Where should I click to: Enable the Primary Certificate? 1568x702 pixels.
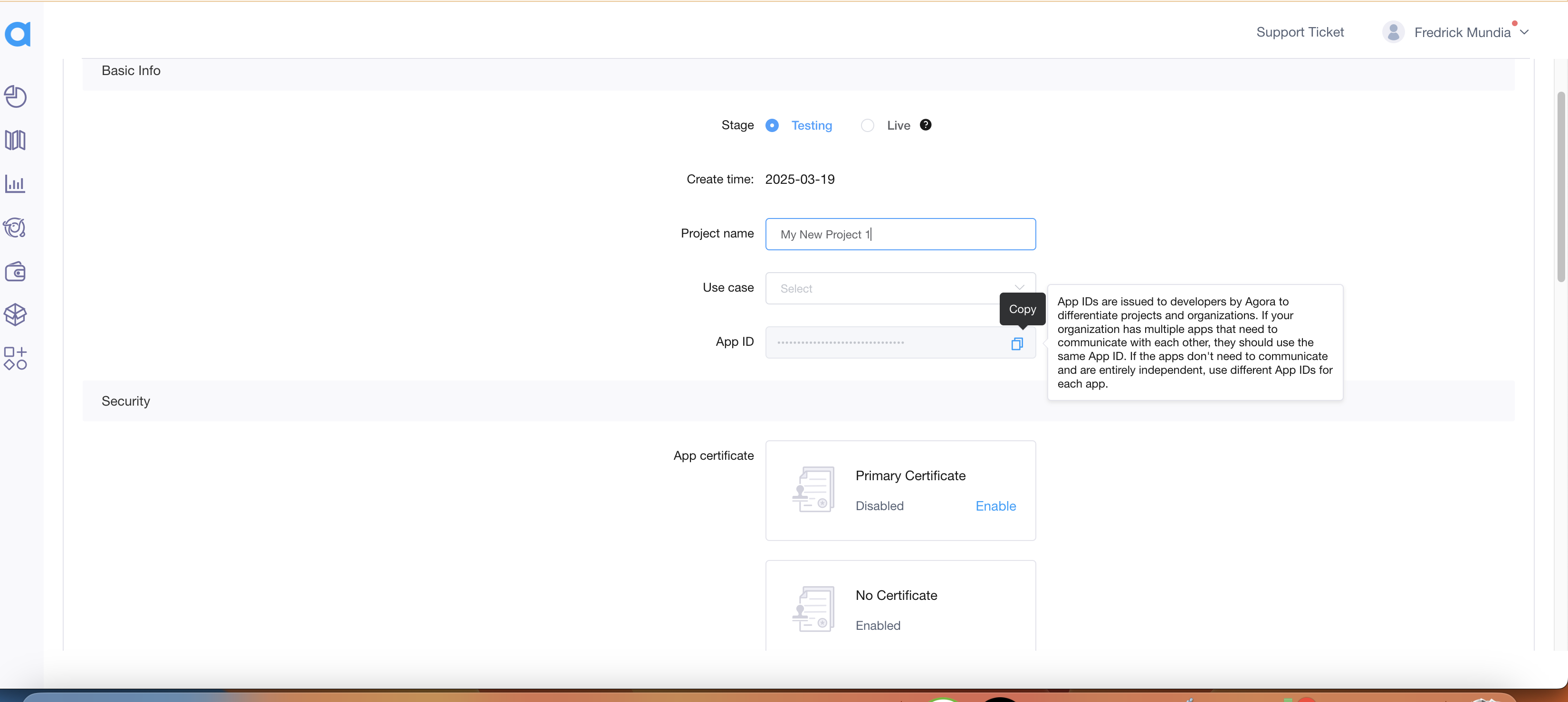tap(995, 506)
